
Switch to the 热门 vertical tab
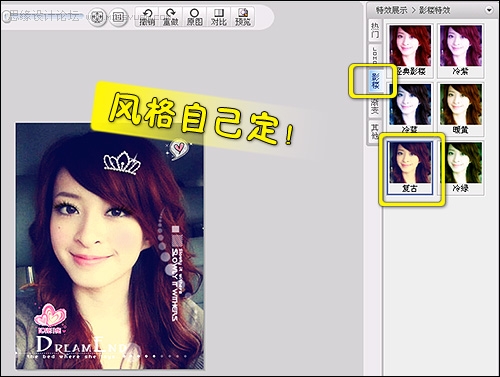(375, 31)
